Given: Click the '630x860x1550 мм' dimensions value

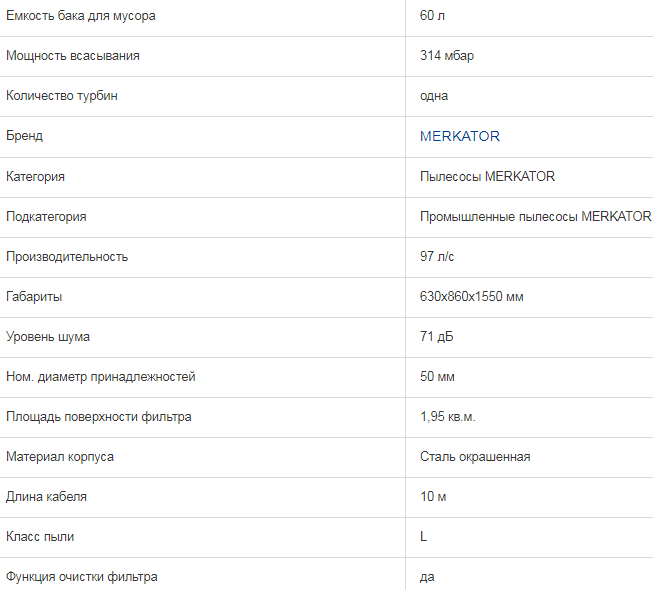Looking at the screenshot, I should click(472, 296).
